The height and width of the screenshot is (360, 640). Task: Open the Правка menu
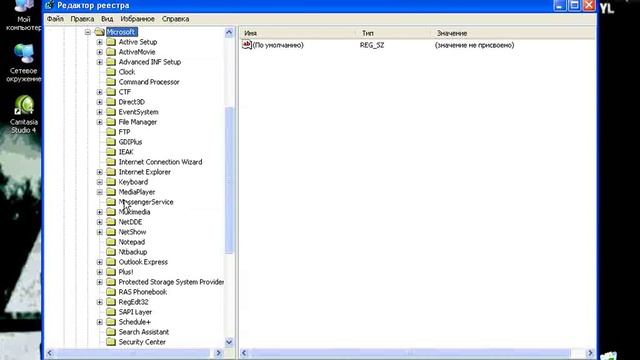82,19
